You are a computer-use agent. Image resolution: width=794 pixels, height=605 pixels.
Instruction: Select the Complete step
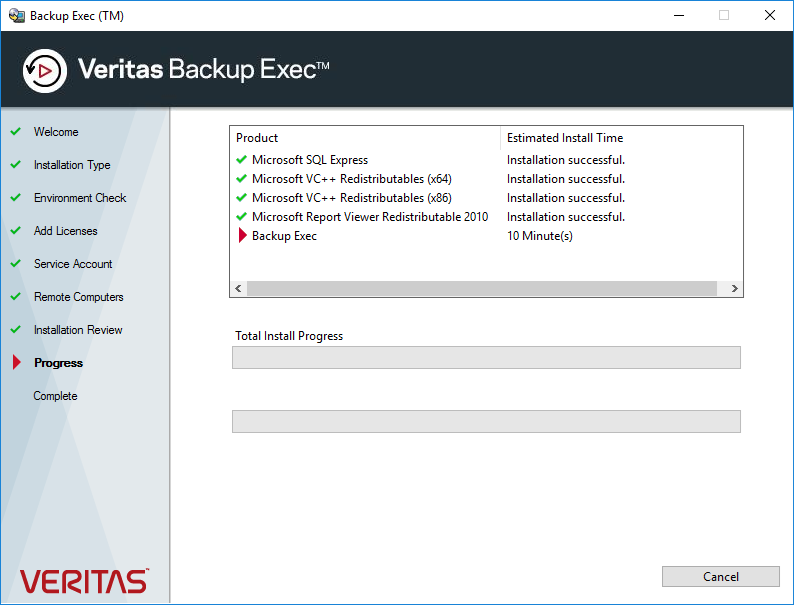click(x=55, y=396)
